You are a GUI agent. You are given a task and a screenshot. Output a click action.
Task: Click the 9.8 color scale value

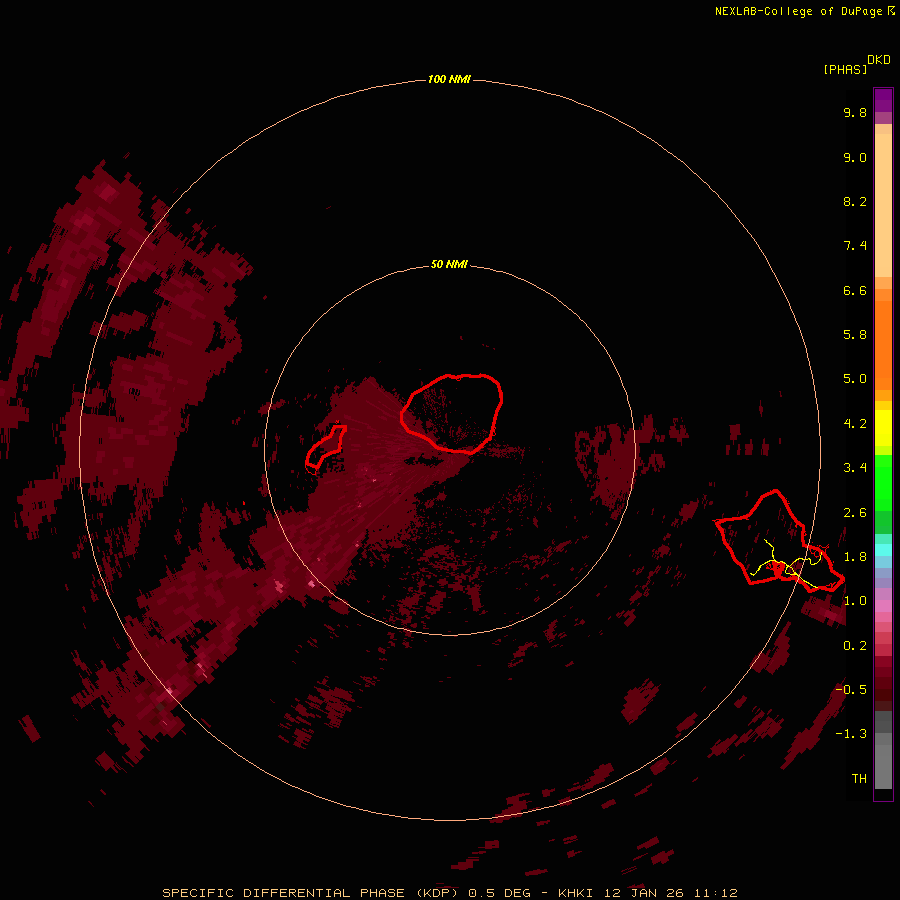click(x=855, y=112)
